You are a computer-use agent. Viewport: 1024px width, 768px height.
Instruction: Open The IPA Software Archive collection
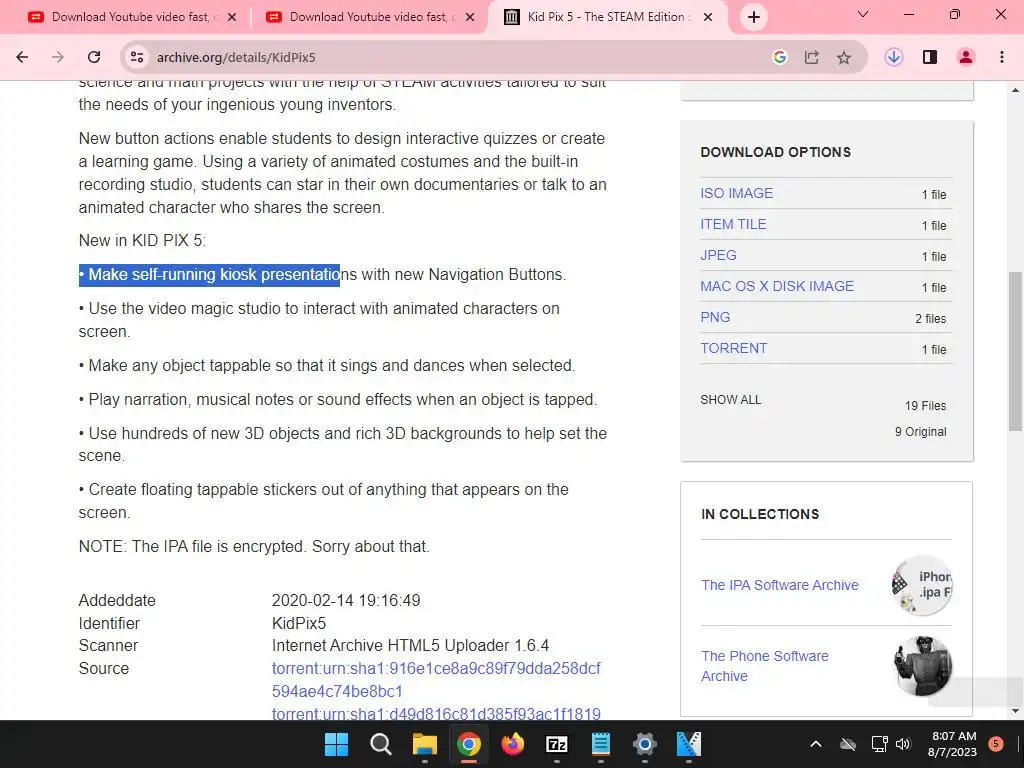click(x=780, y=585)
